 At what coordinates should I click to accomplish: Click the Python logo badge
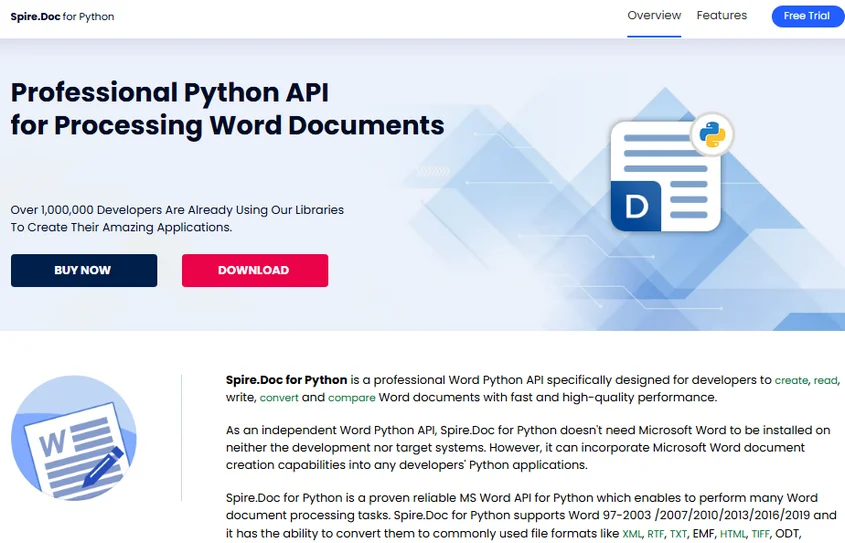[712, 134]
